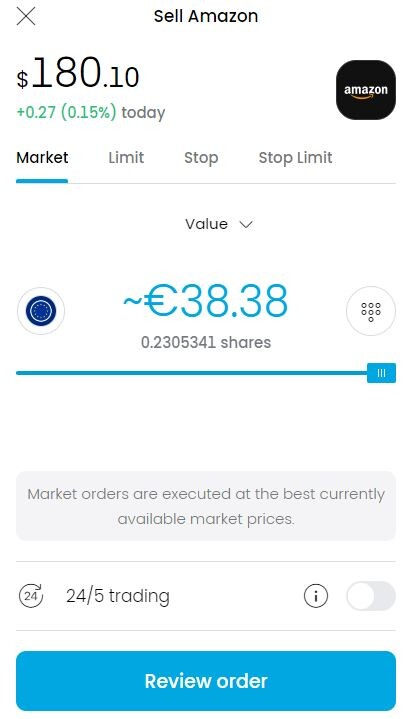Click the 0.2305341 shares text
Image resolution: width=411 pixels, height=719 pixels.
[206, 342]
